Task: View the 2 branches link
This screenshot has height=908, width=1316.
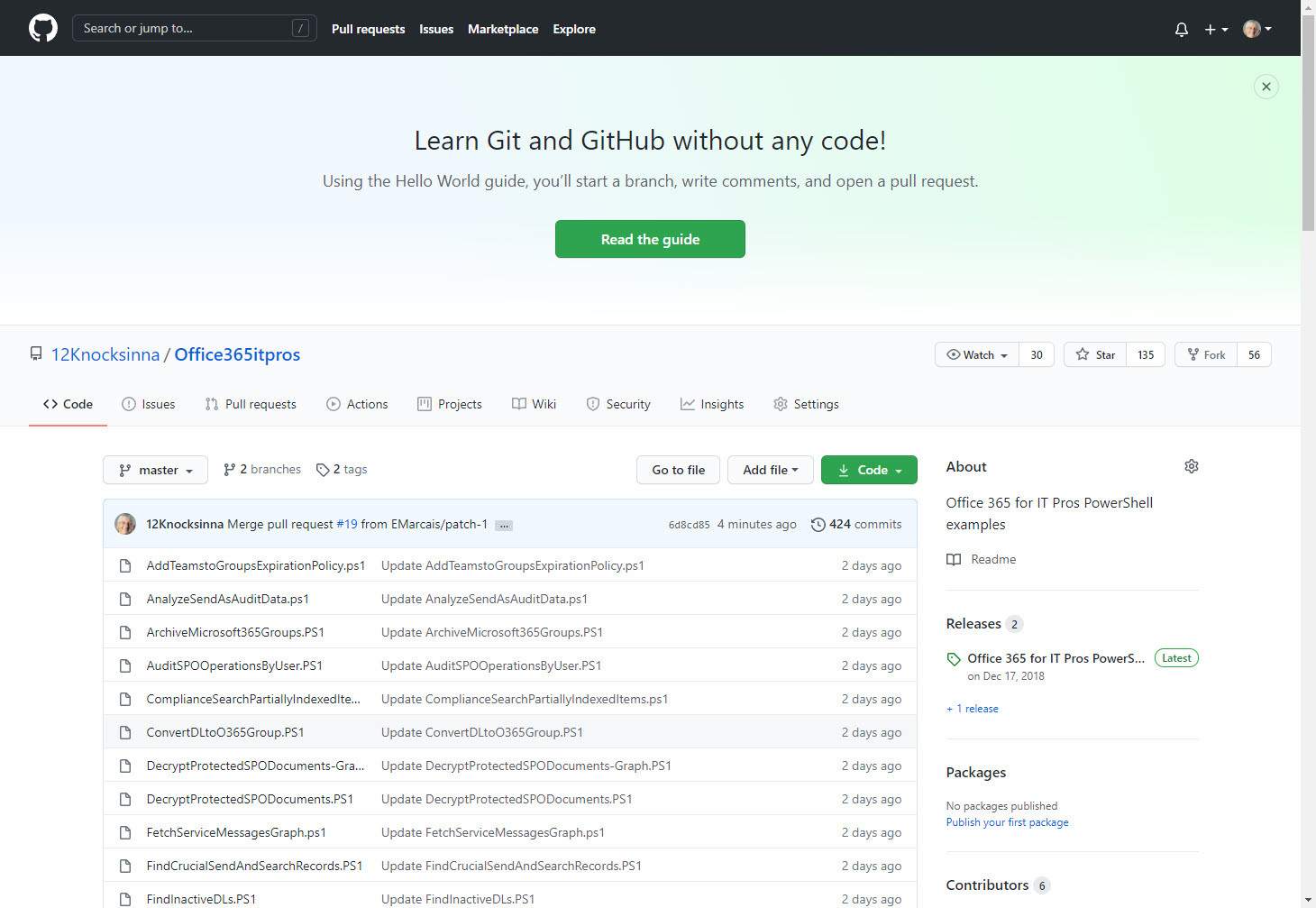Action: 262,469
